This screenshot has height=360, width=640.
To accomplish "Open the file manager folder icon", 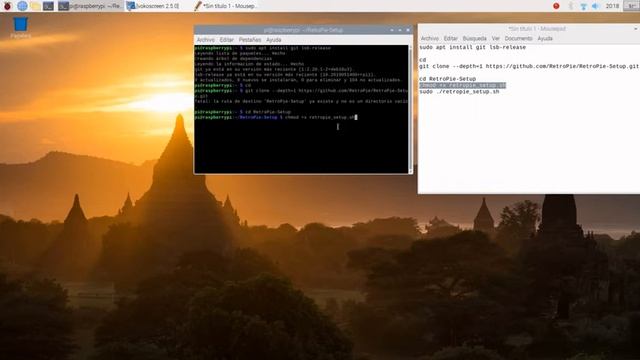I will [x=36, y=6].
